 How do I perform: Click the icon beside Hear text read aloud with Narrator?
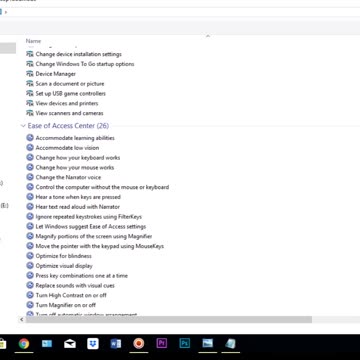pos(30,207)
